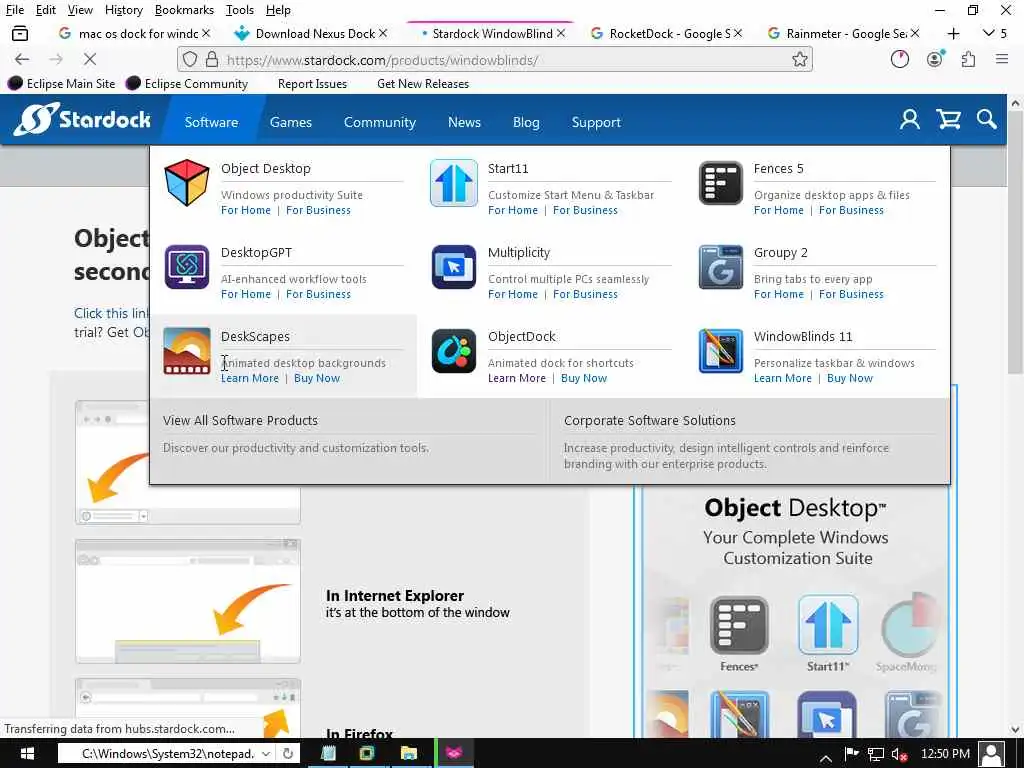
Task: Open Firefox extensions puzzle icon
Action: [x=968, y=59]
